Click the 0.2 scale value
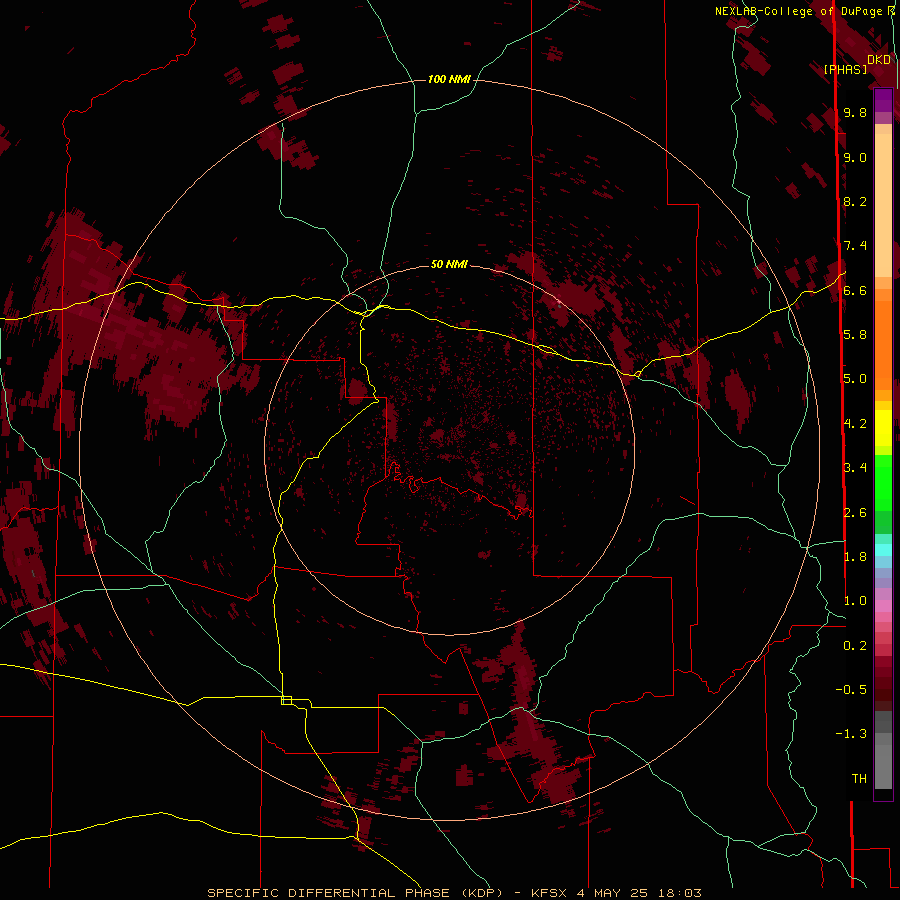The image size is (900, 900). point(855,645)
